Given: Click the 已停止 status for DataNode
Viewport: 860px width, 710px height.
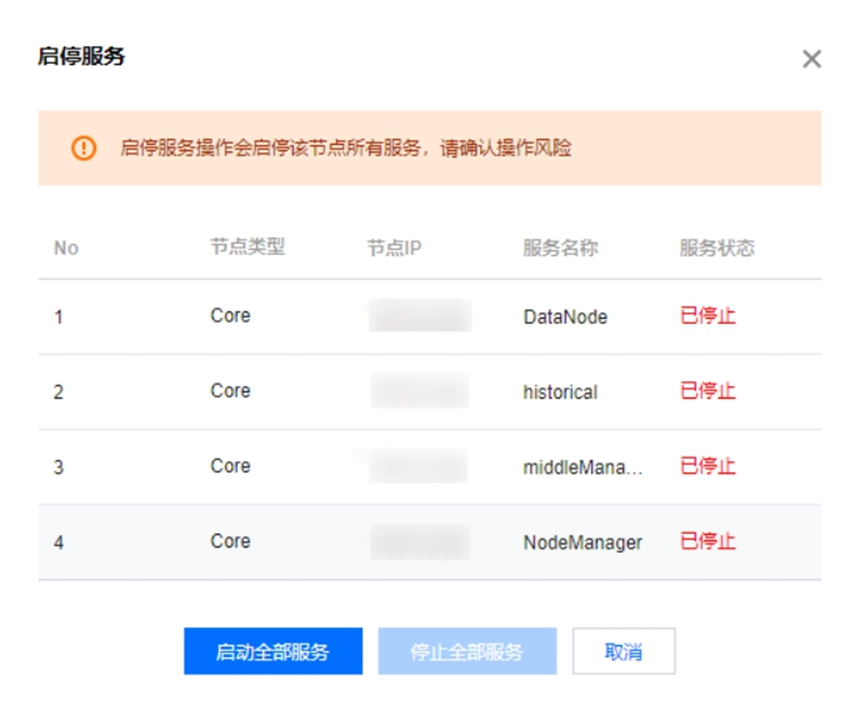Looking at the screenshot, I should point(707,317).
